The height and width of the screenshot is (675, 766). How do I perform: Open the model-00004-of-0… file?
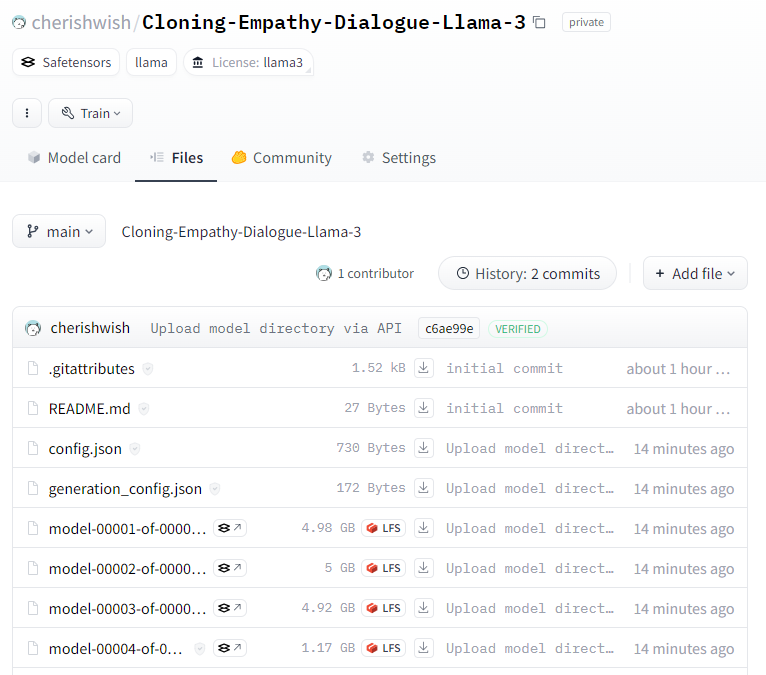pos(115,649)
